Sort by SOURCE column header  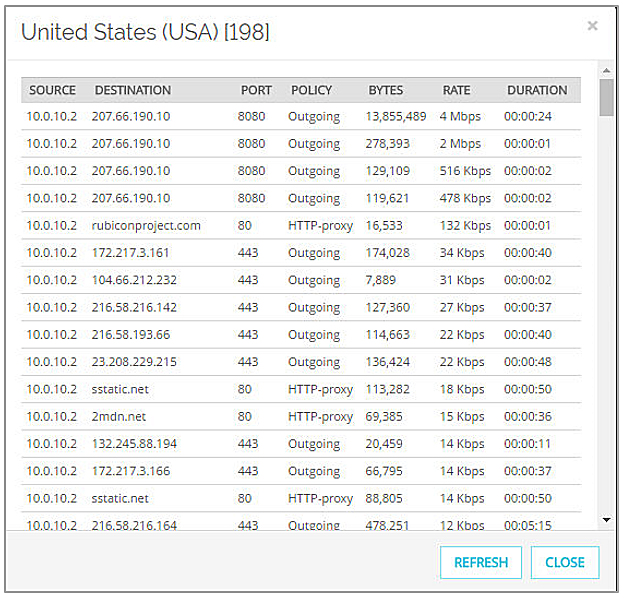(52, 90)
